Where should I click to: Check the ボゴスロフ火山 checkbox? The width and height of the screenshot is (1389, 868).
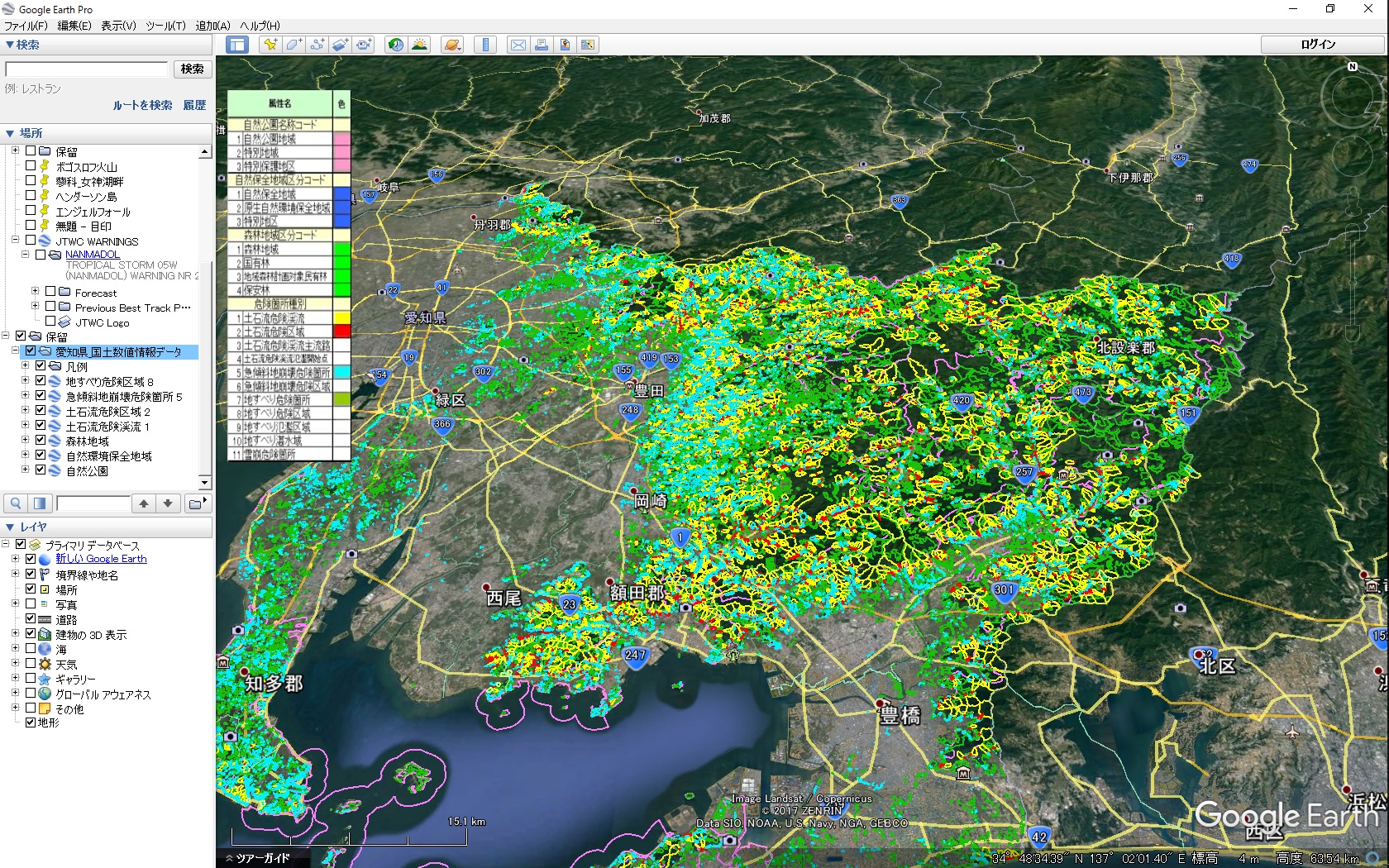pyautogui.click(x=30, y=165)
